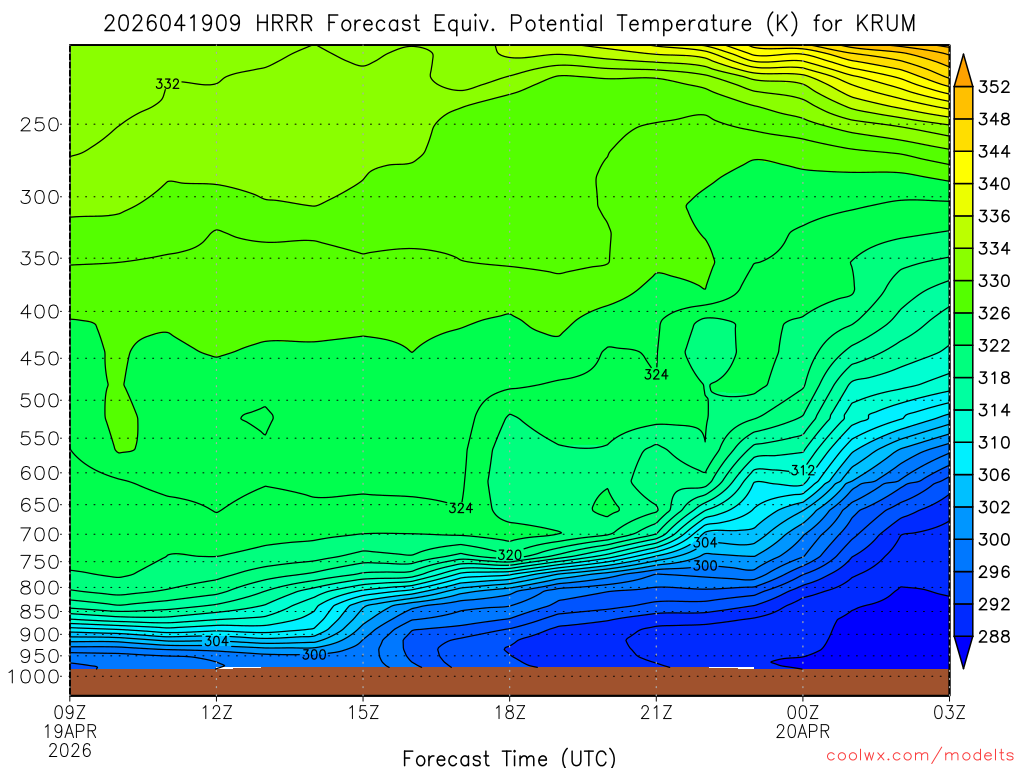Viewport: 1024px width, 768px height.
Task: Click the 550 pressure axis label
Action: pyautogui.click(x=40, y=438)
